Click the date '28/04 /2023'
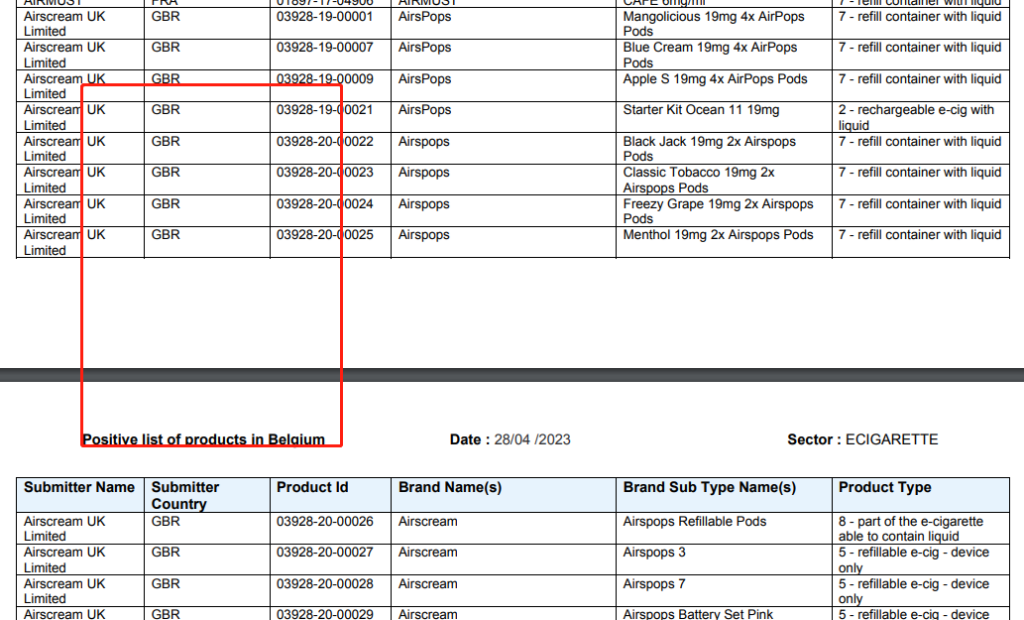The height and width of the screenshot is (620, 1024). (x=532, y=439)
